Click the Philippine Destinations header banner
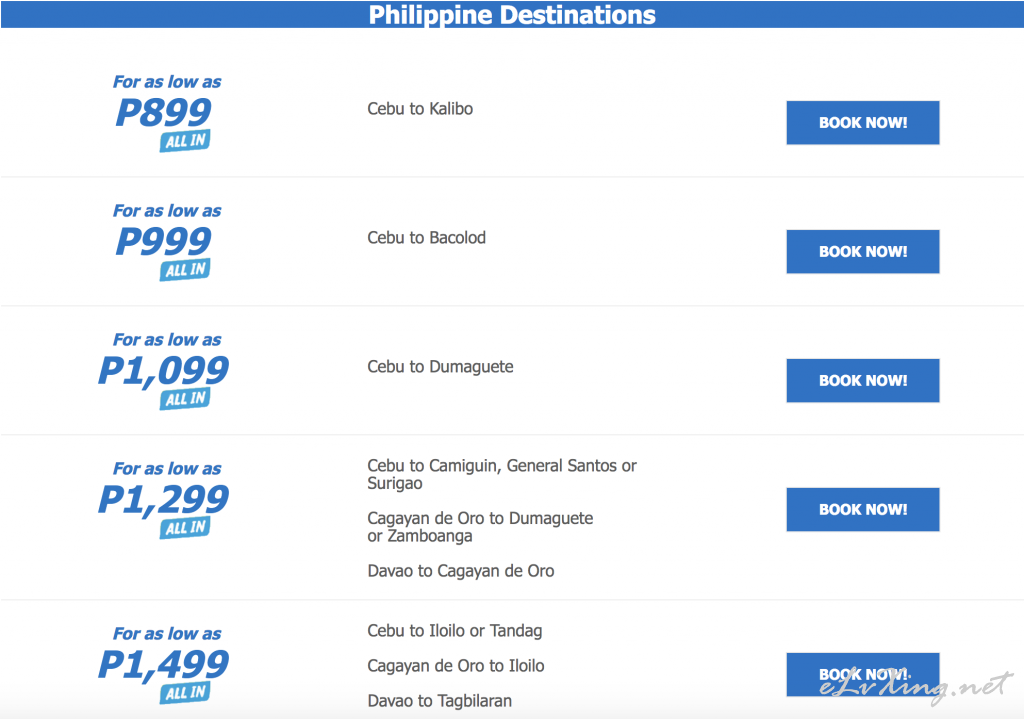The height and width of the screenshot is (719, 1024). [x=512, y=14]
